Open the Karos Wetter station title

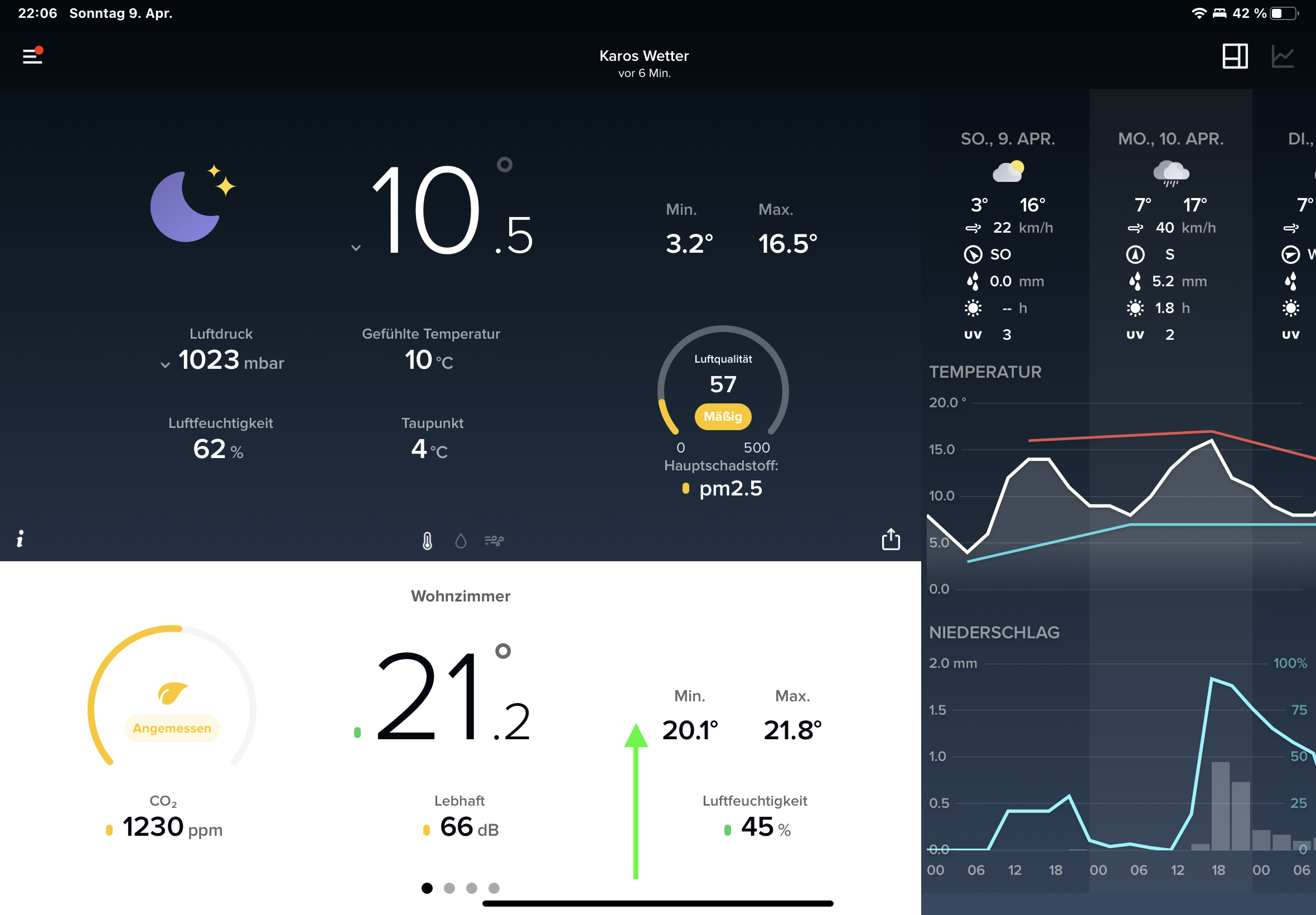point(644,56)
